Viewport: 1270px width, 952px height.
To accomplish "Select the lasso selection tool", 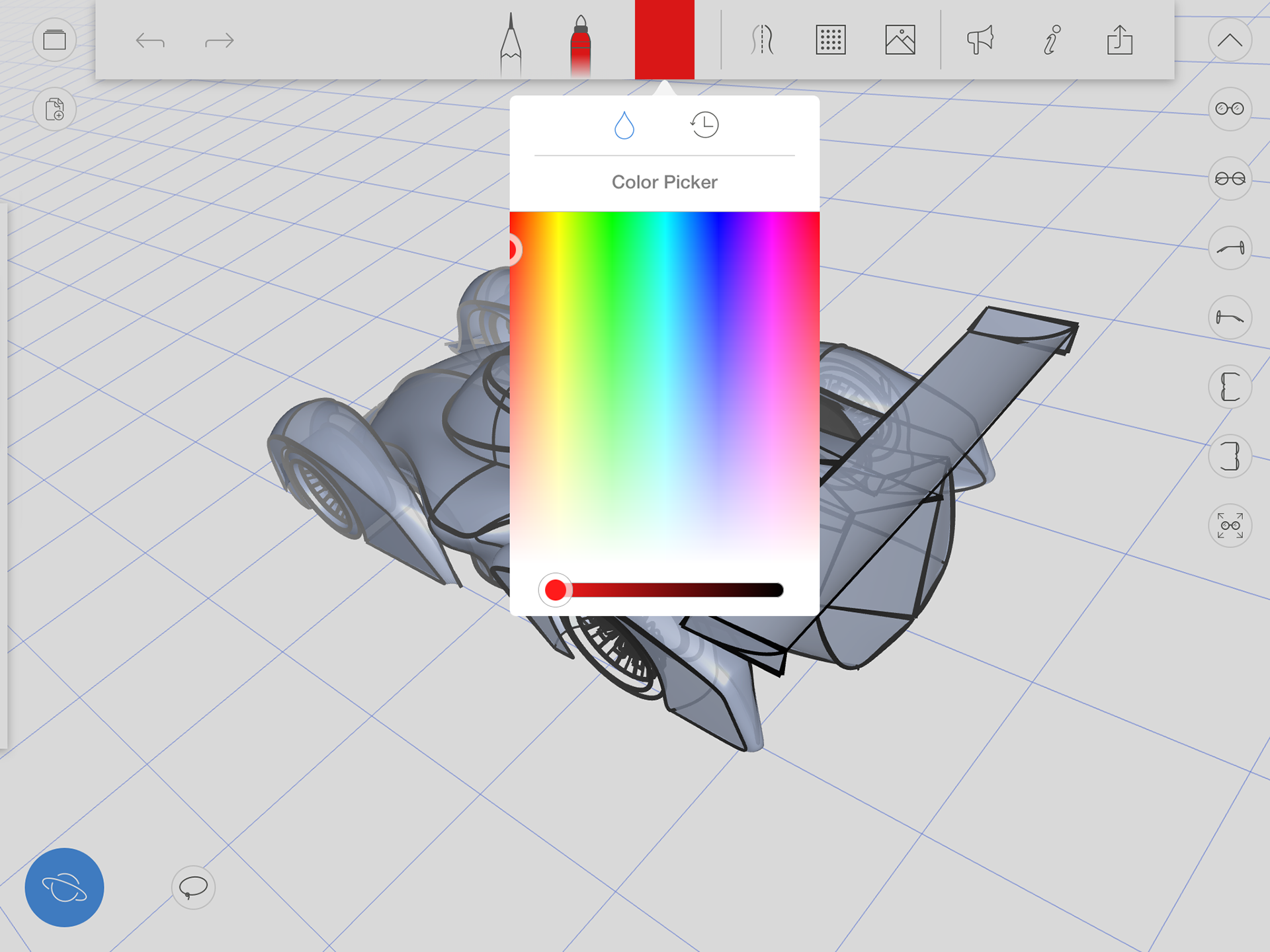I will 193,887.
